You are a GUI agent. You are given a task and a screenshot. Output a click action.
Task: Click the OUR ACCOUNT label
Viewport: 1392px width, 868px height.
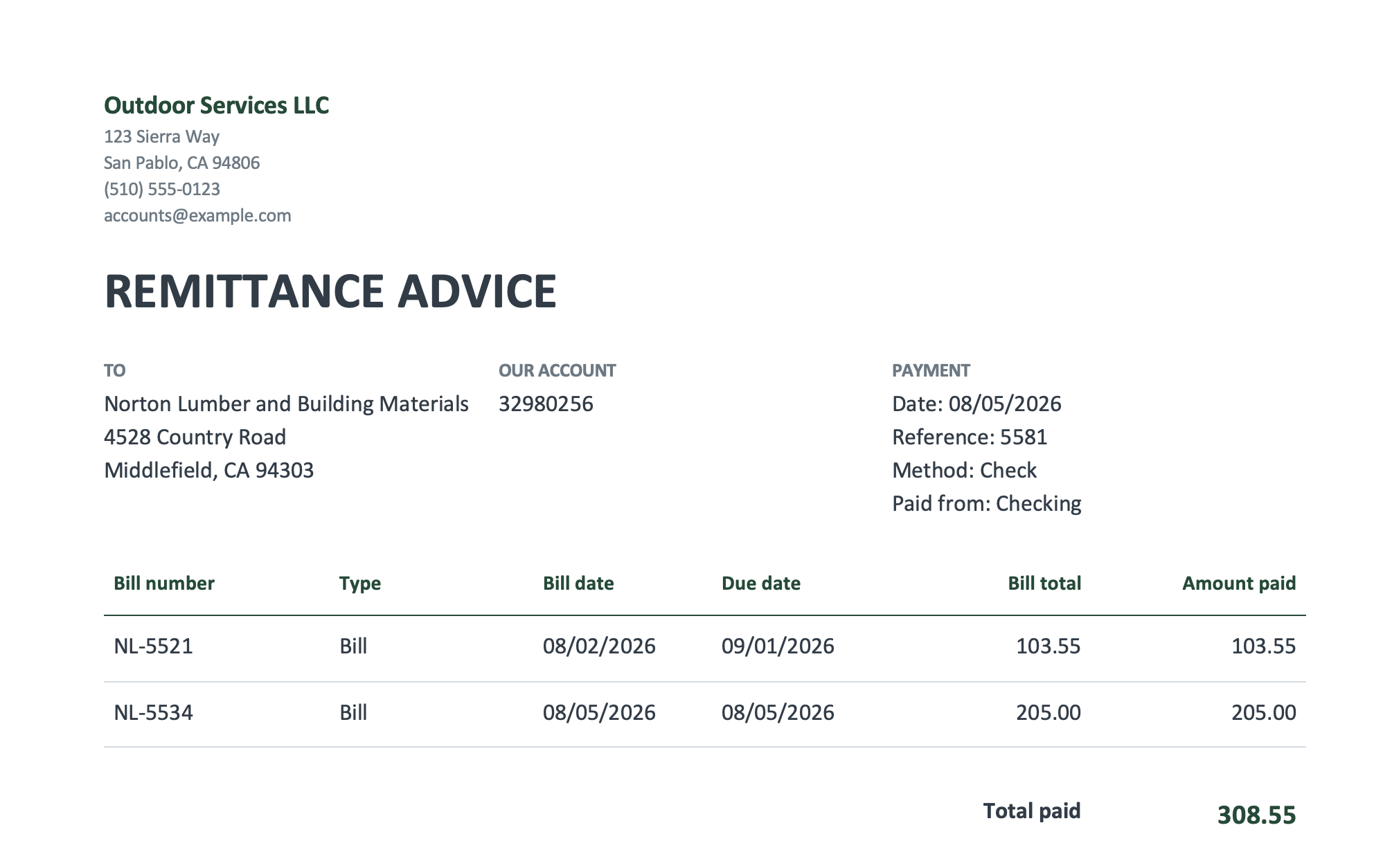[x=557, y=370]
